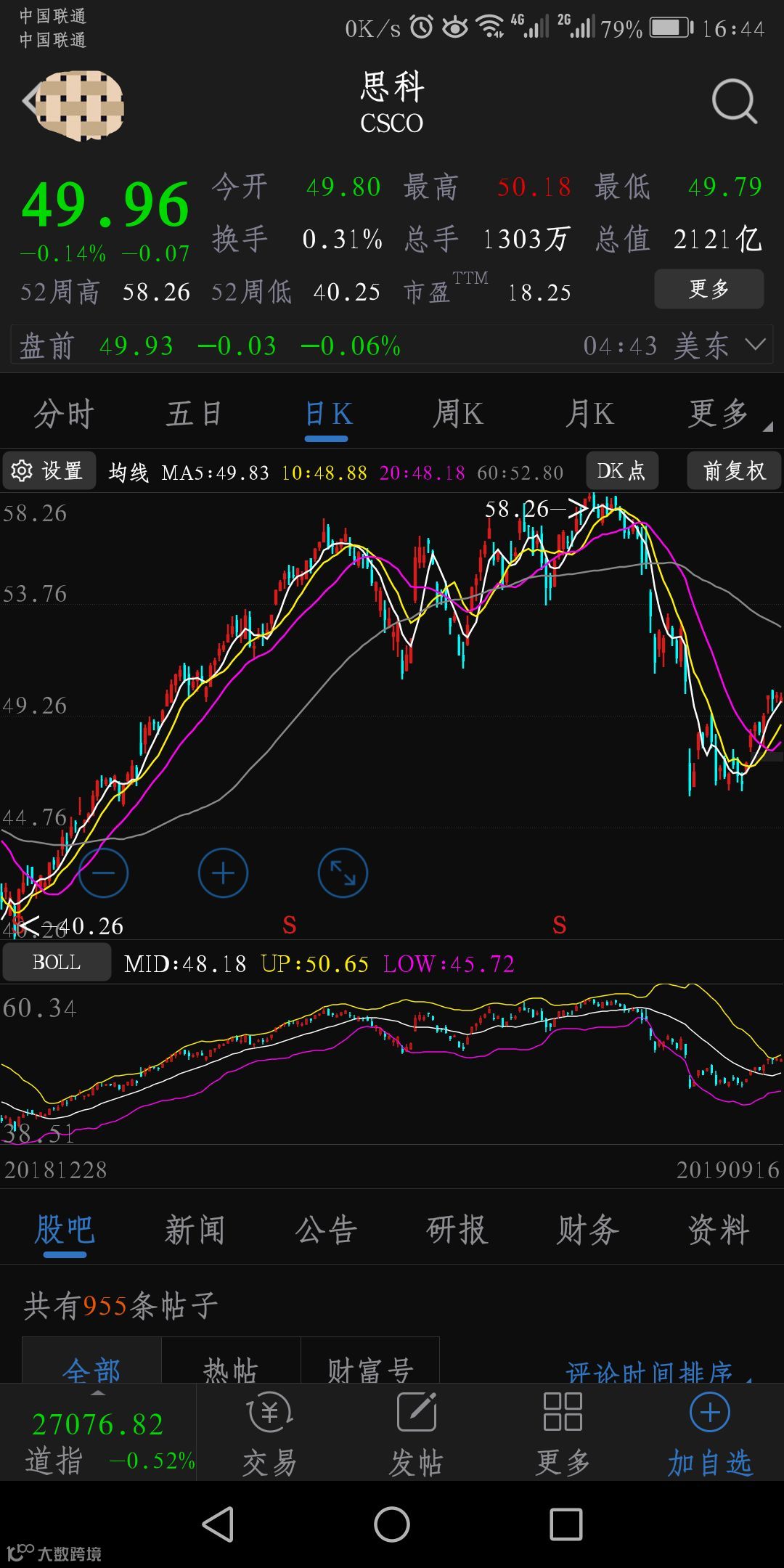Viewport: 784px width, 1568px height.
Task: Open the search magnifier icon
Action: 734,102
